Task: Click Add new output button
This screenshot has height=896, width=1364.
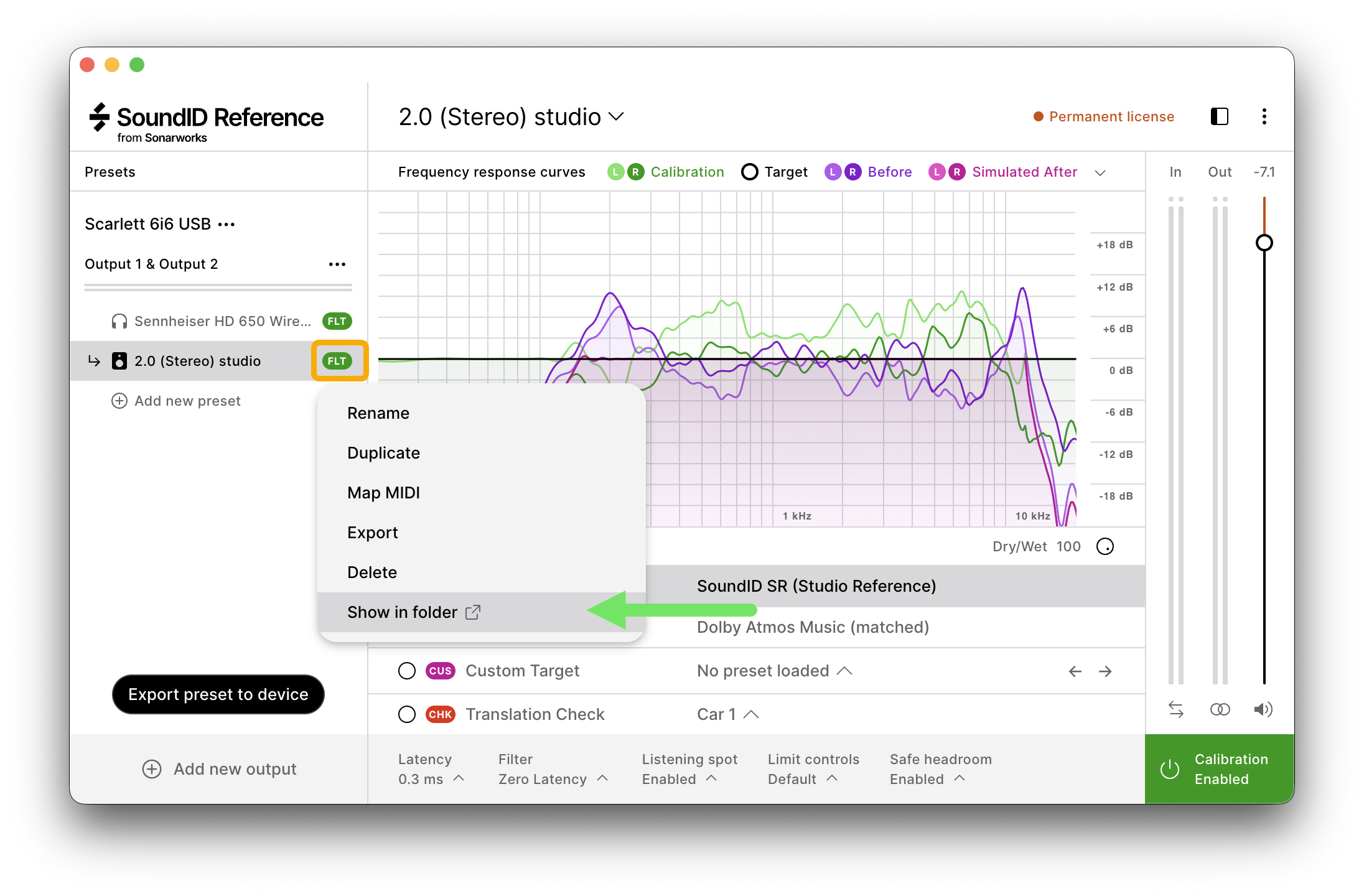Action: coord(219,769)
